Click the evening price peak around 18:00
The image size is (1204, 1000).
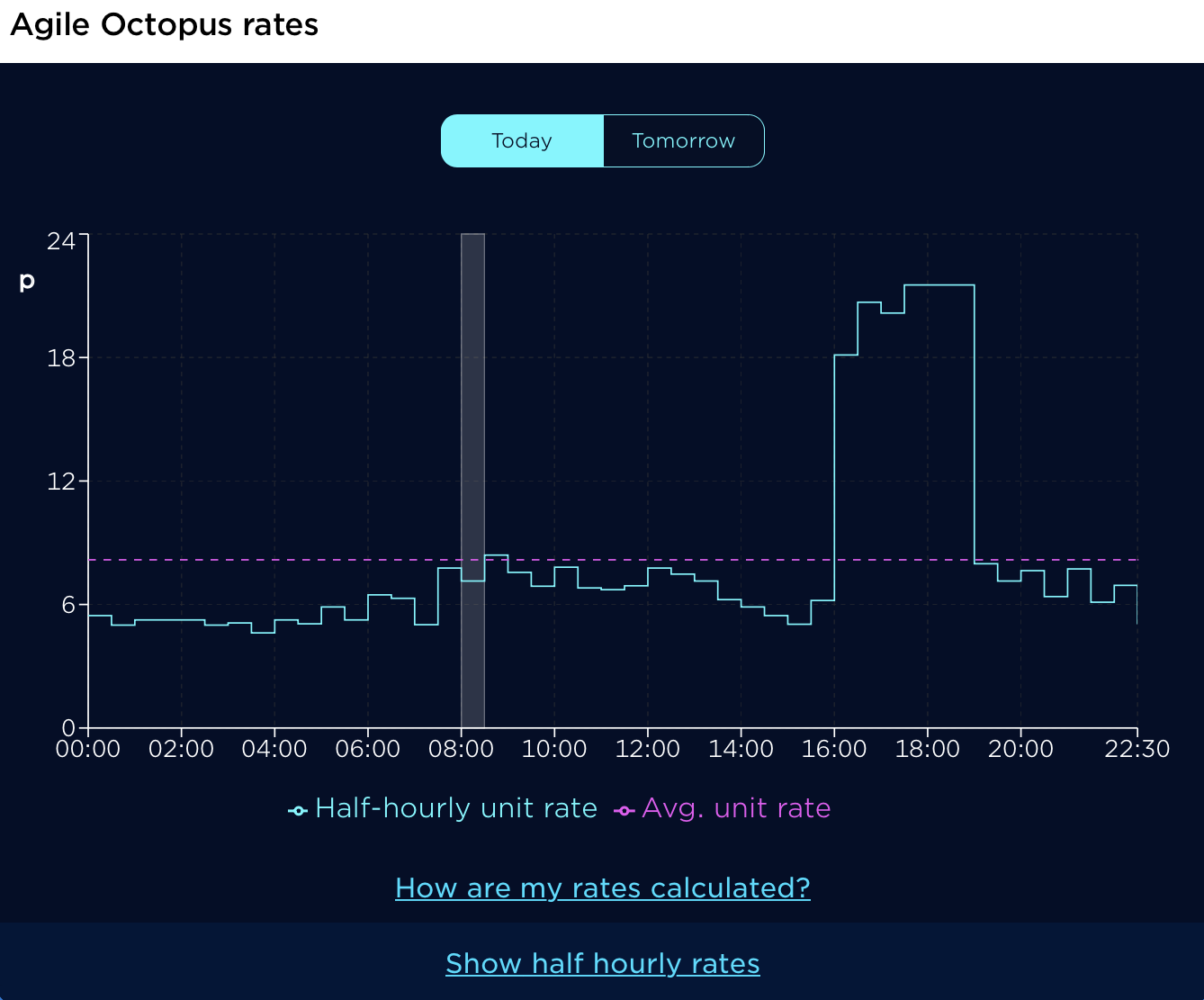[x=936, y=285]
